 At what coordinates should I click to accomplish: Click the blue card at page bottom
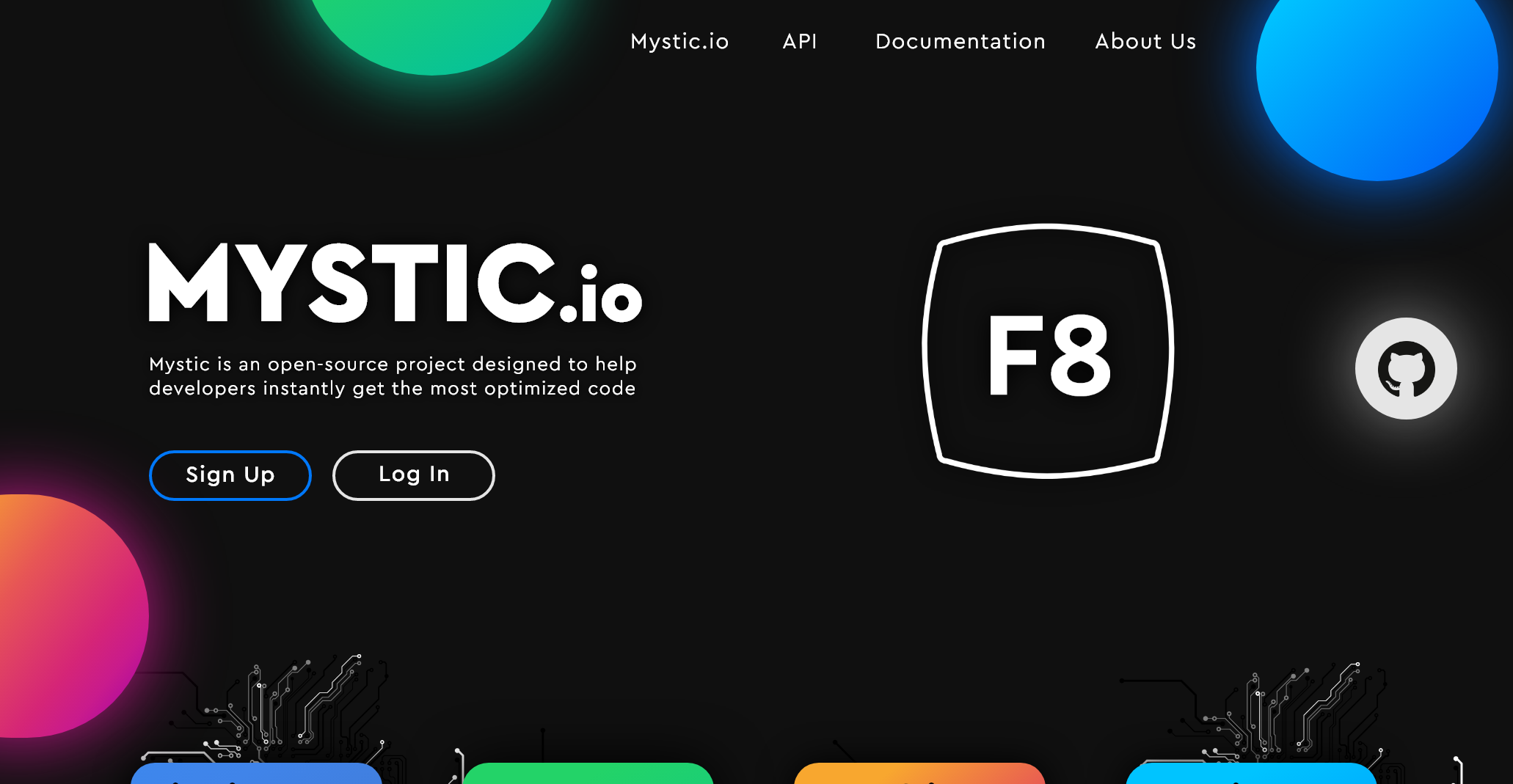pos(255,777)
